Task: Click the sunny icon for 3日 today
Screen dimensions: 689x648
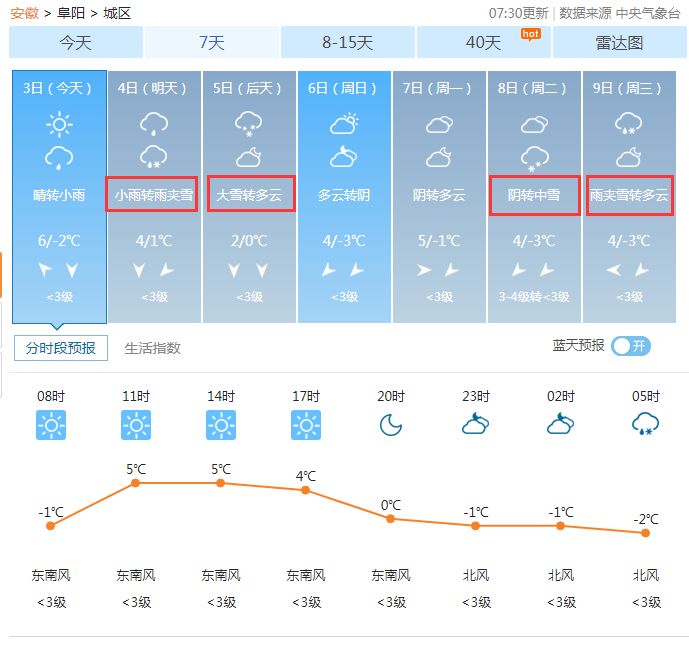Action: (59, 124)
